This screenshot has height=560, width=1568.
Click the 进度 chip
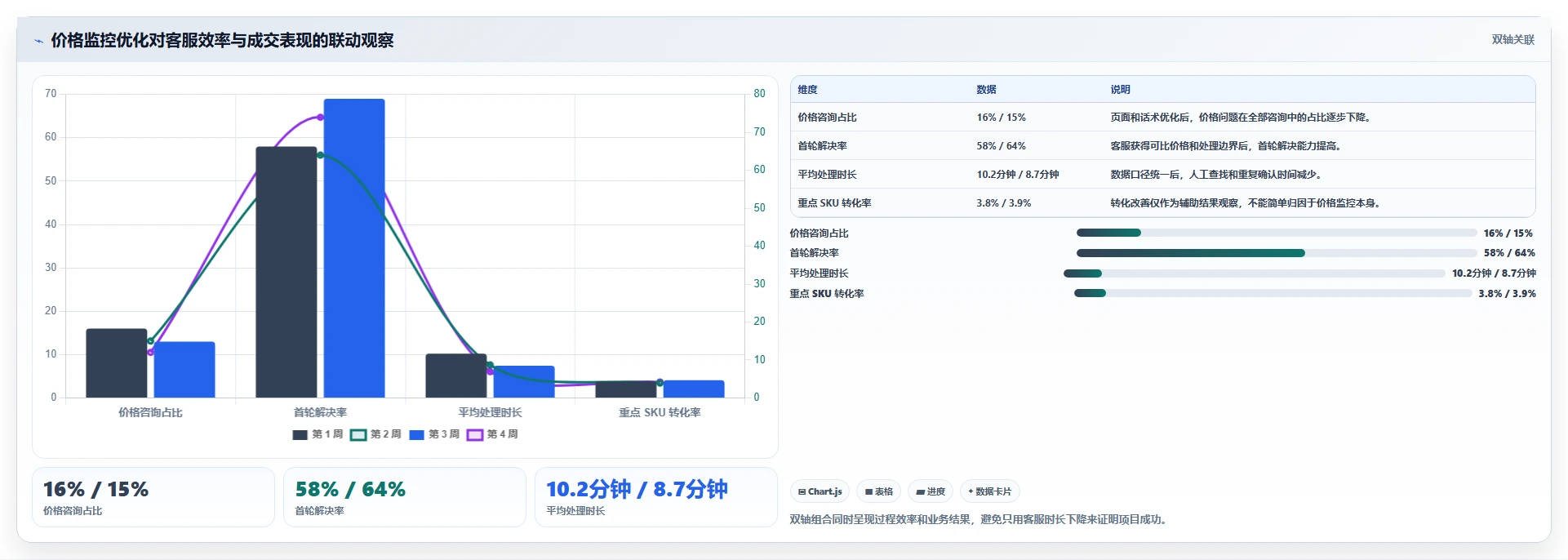point(931,491)
